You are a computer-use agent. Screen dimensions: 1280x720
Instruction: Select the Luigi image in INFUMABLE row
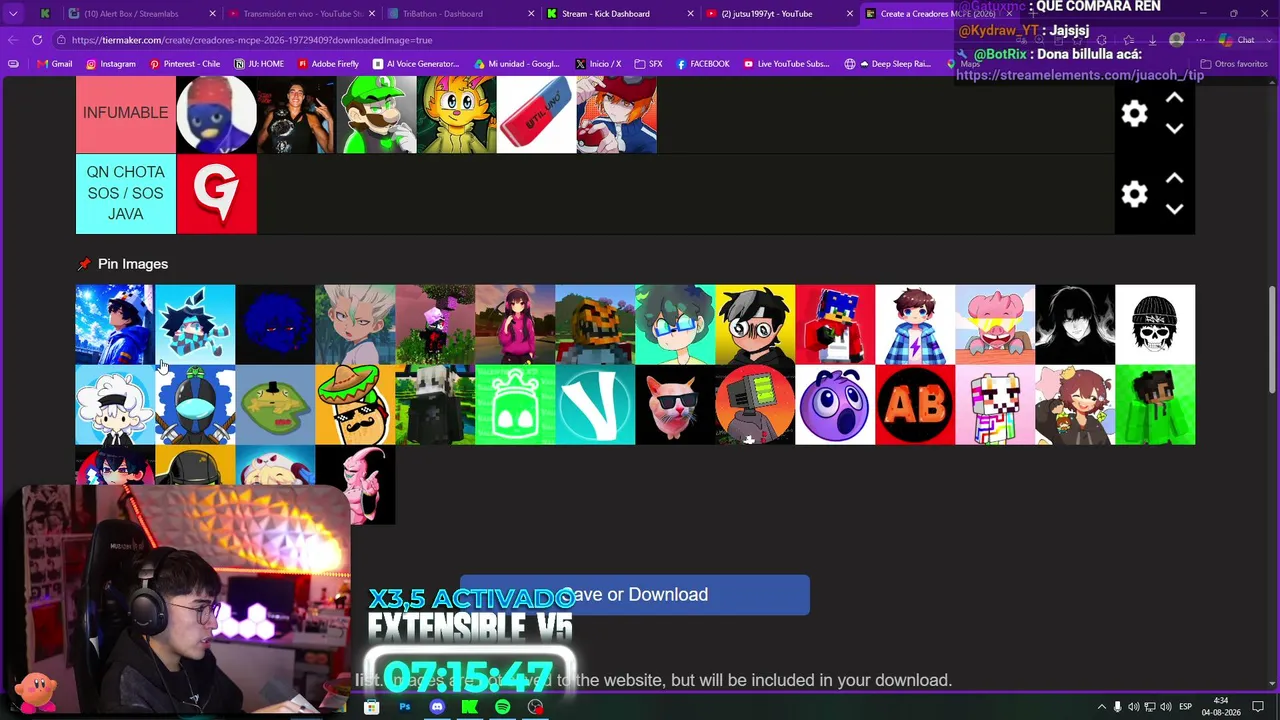(x=377, y=114)
